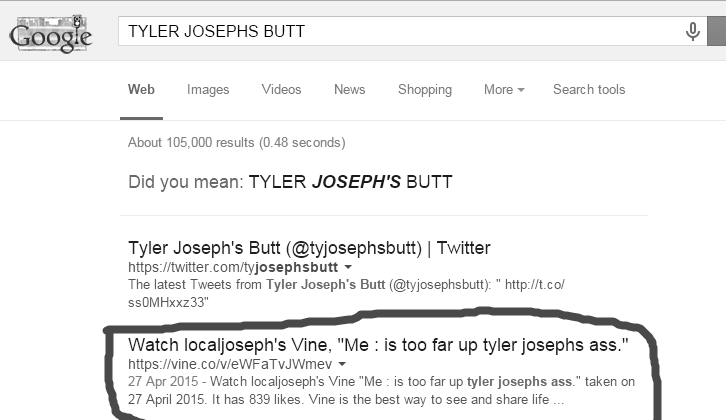Activate voice search microphone icon
This screenshot has height=420, width=726.
click(693, 31)
